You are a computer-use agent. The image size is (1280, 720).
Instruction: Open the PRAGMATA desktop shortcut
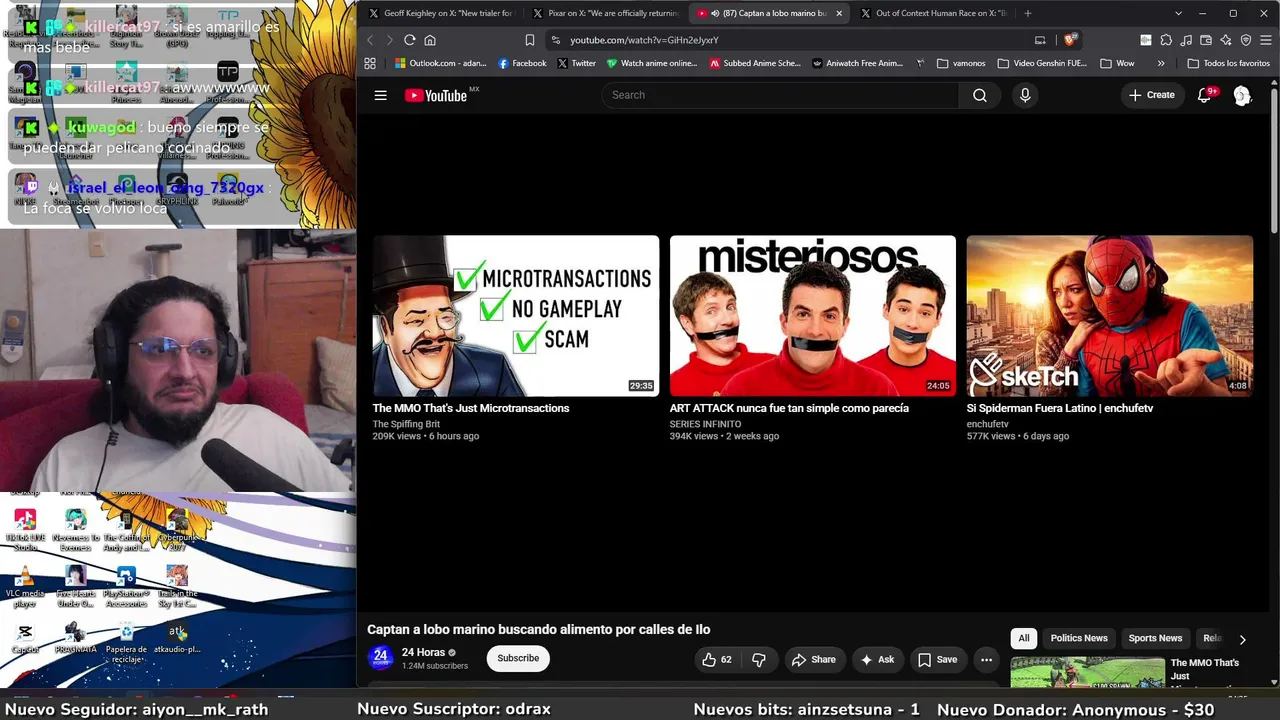(75, 638)
